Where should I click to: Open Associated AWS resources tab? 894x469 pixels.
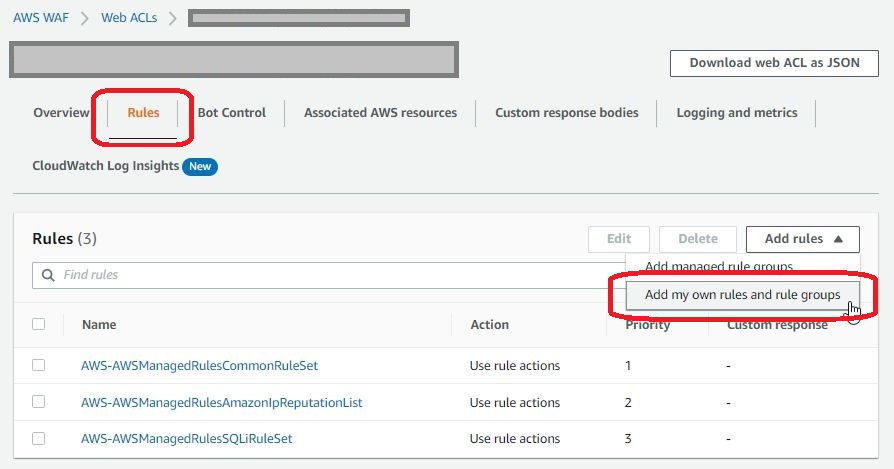[x=380, y=113]
